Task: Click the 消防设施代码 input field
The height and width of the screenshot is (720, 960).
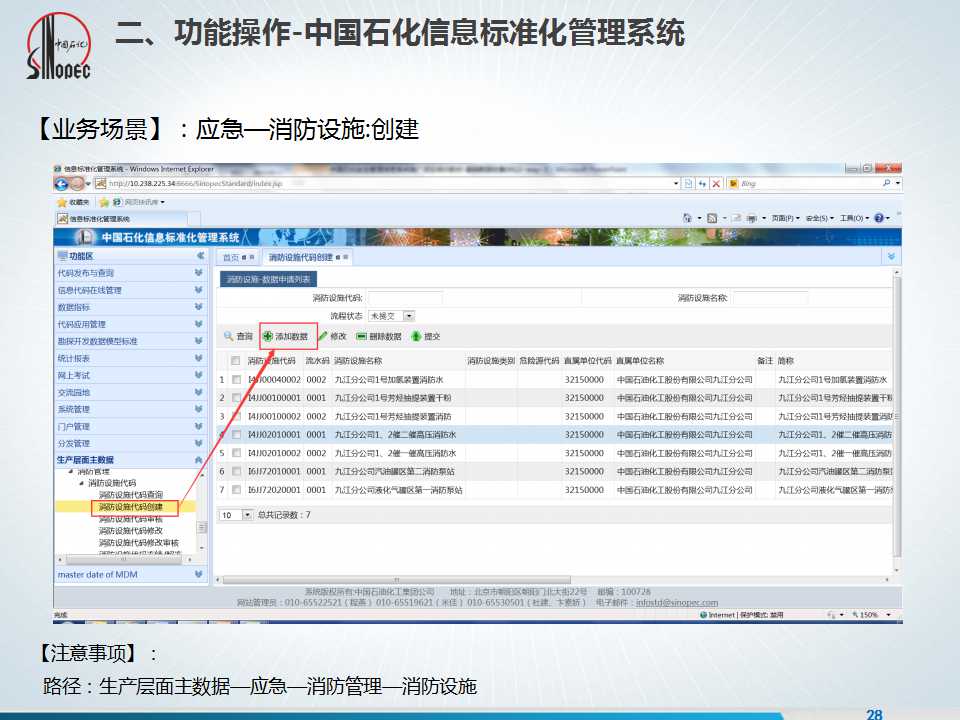Action: click(405, 298)
